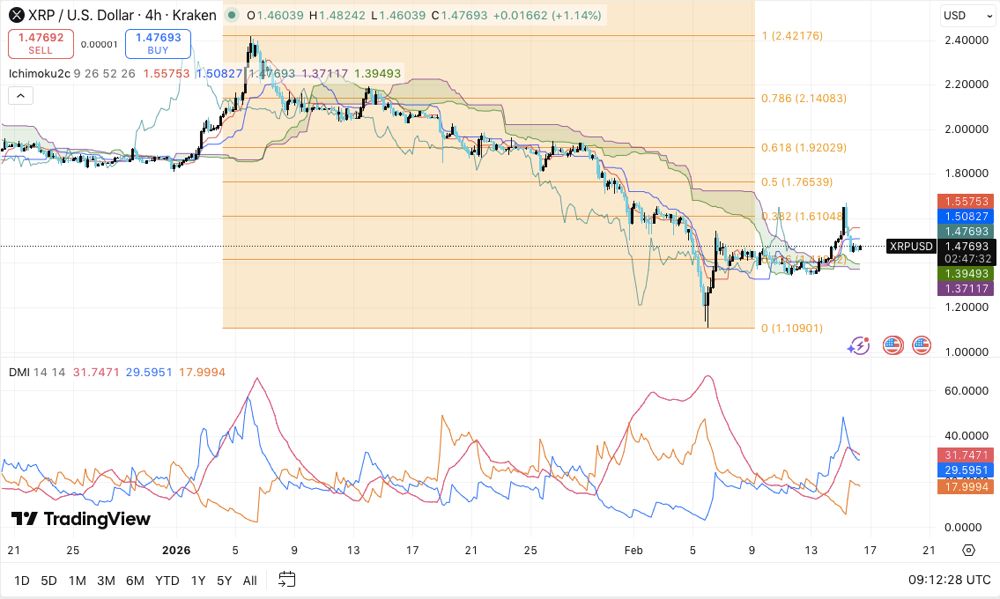Select the All range button
The height and width of the screenshot is (599, 1000).
(x=249, y=580)
